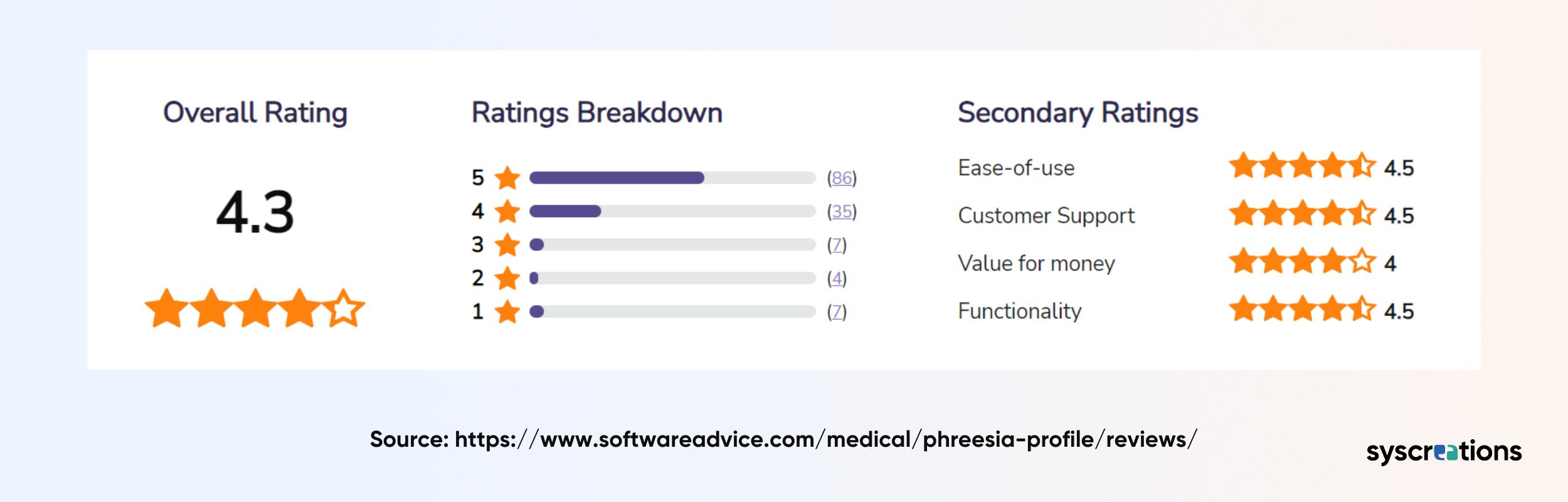
Task: Open the 35 four-star reviews link
Action: (x=842, y=211)
